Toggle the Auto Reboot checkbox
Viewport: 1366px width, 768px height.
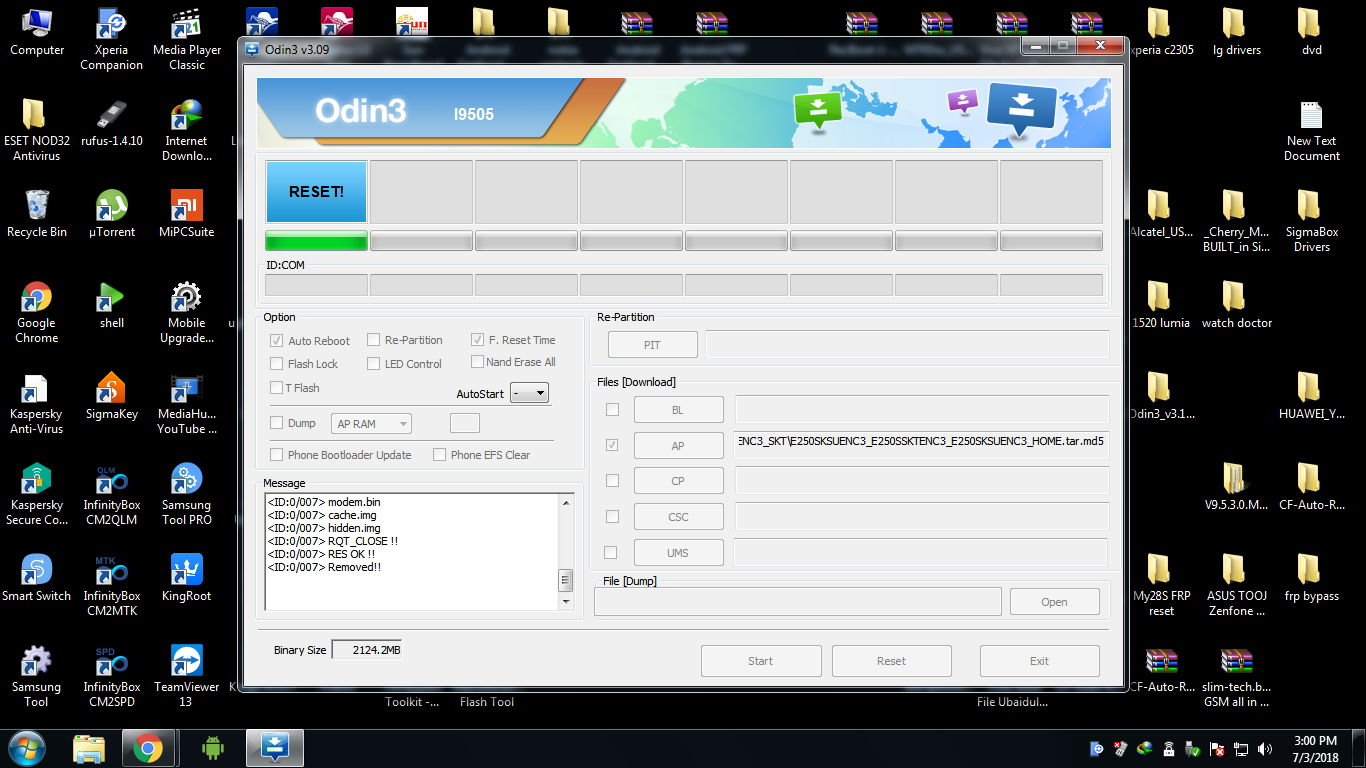point(277,340)
